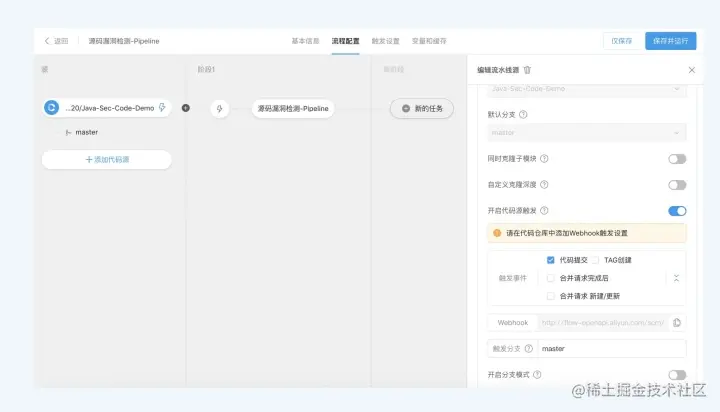720x412 pixels.
Task: Select the 源码漏洞检测-Pipeline task node
Action: tap(293, 109)
